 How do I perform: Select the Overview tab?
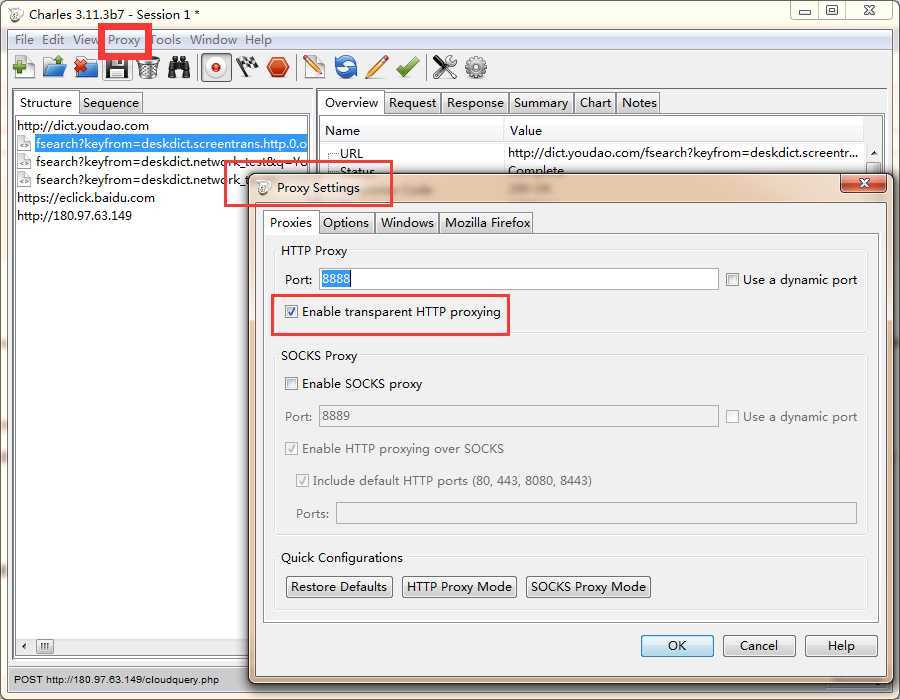click(x=351, y=102)
